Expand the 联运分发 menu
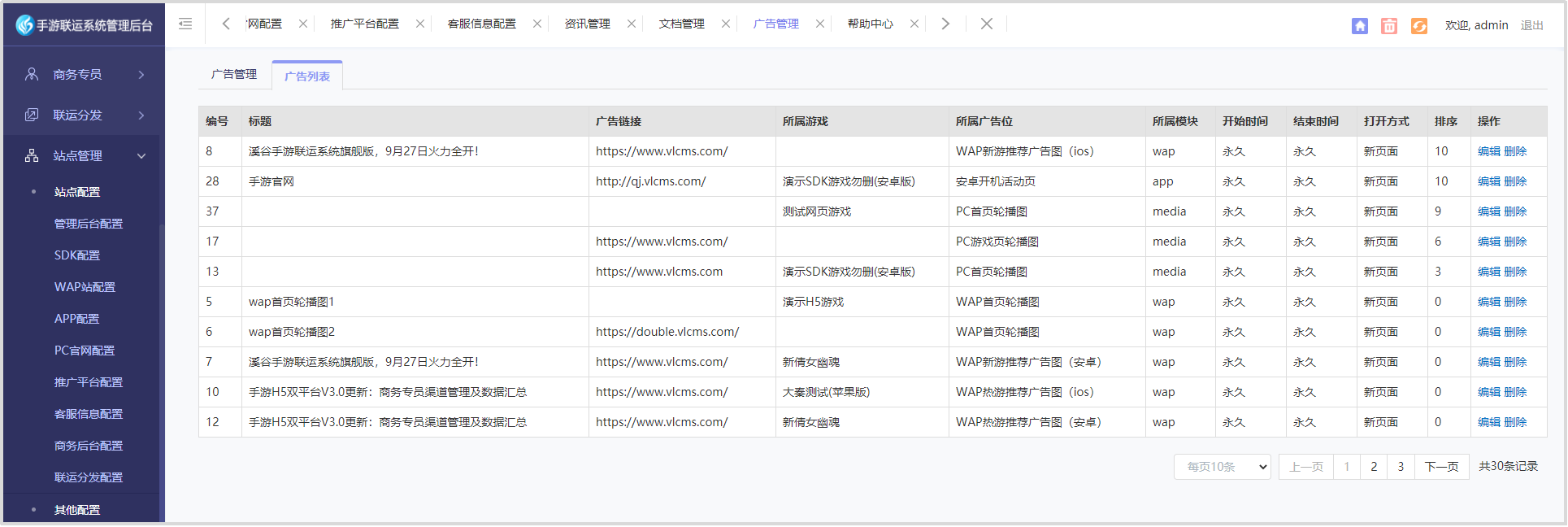1568x527 pixels. [141, 115]
